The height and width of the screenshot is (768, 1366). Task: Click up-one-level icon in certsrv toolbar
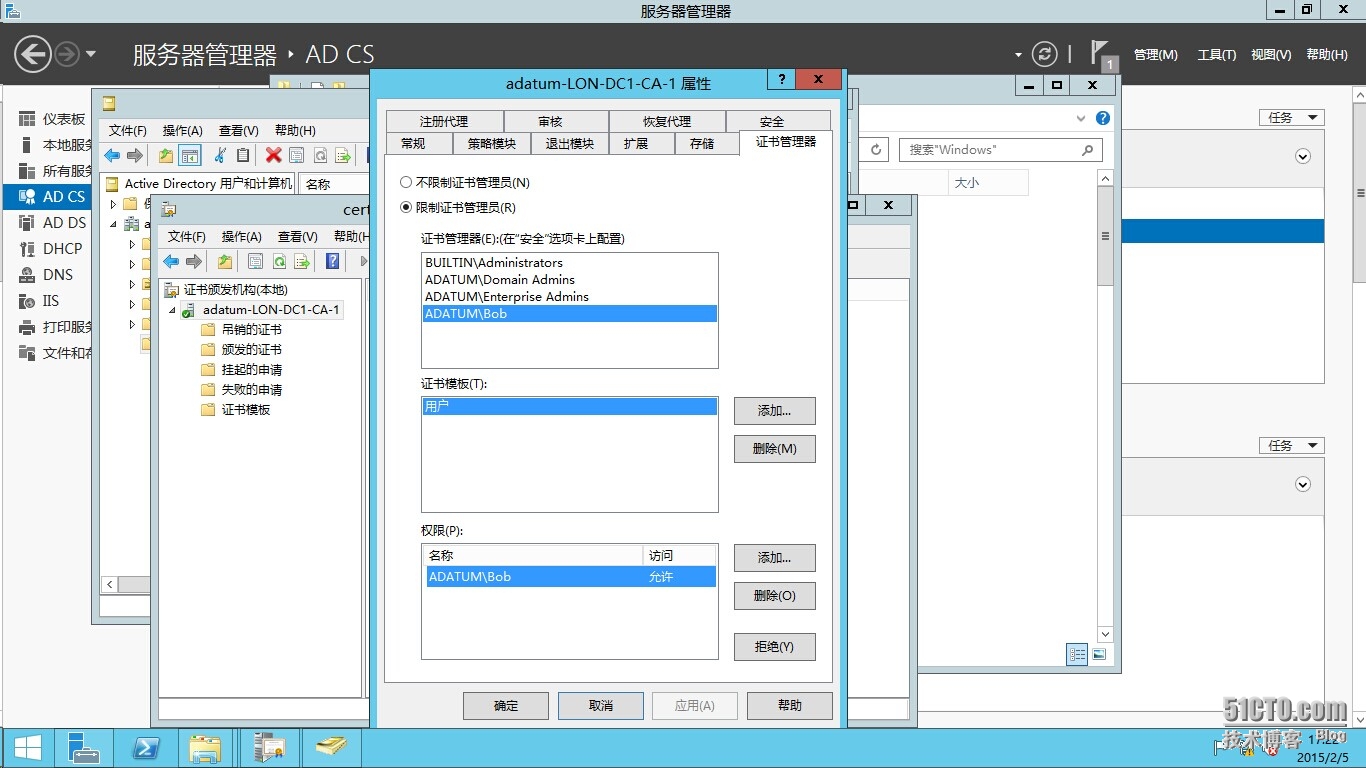click(x=225, y=261)
